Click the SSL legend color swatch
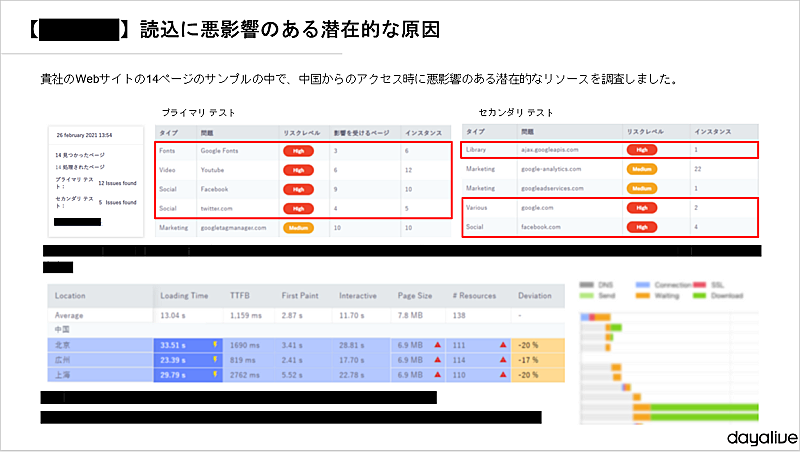800x452 pixels. (x=699, y=285)
